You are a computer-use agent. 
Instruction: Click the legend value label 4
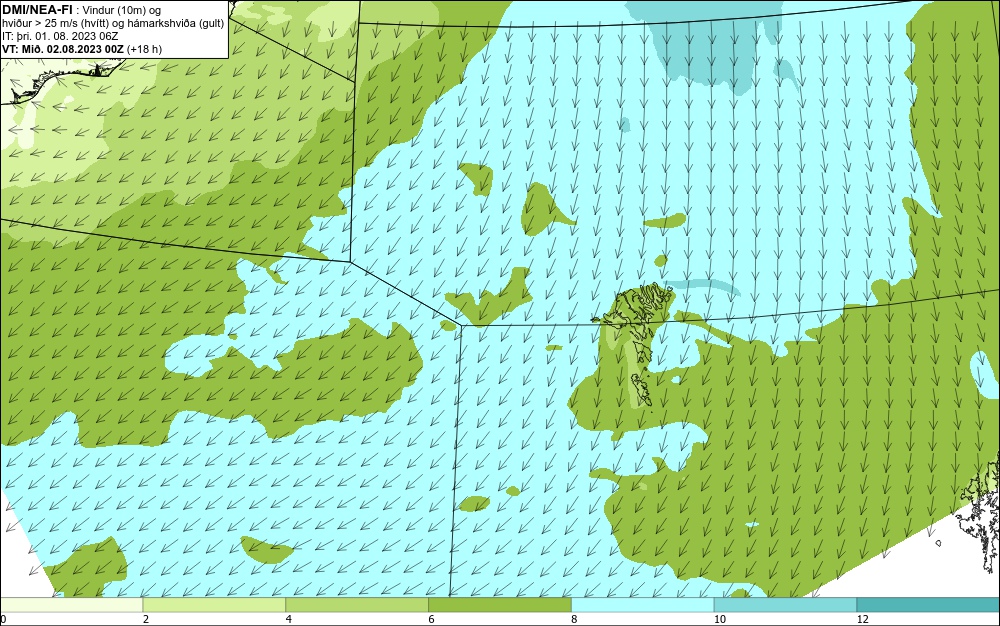[289, 619]
